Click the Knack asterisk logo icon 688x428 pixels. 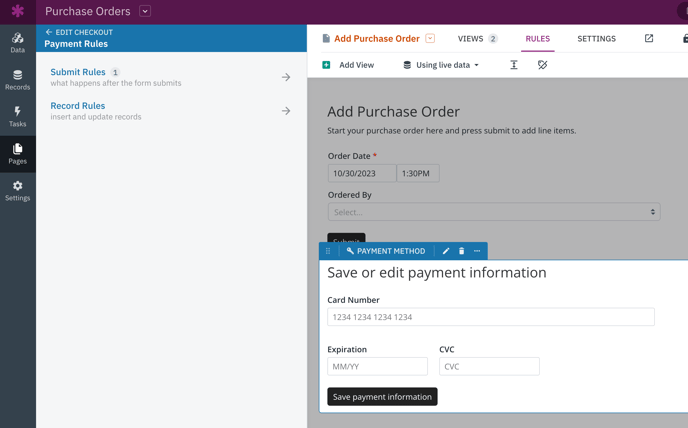click(x=18, y=11)
